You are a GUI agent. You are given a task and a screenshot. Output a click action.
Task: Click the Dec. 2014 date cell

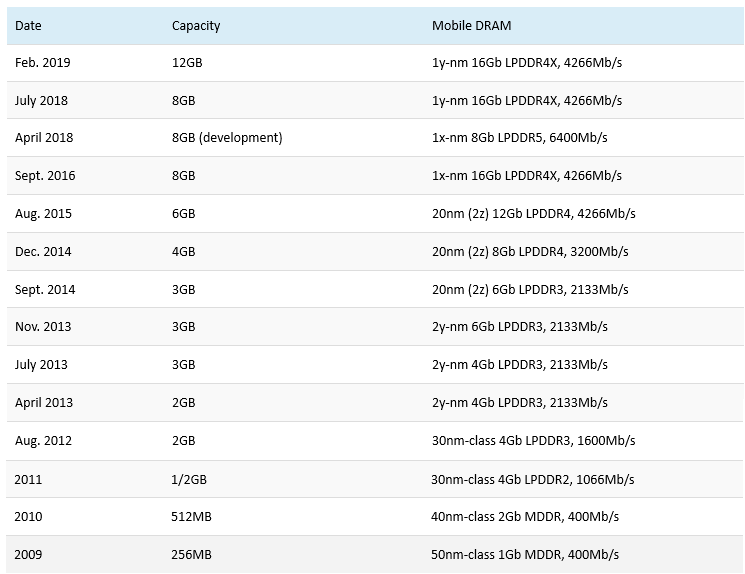[x=43, y=252]
